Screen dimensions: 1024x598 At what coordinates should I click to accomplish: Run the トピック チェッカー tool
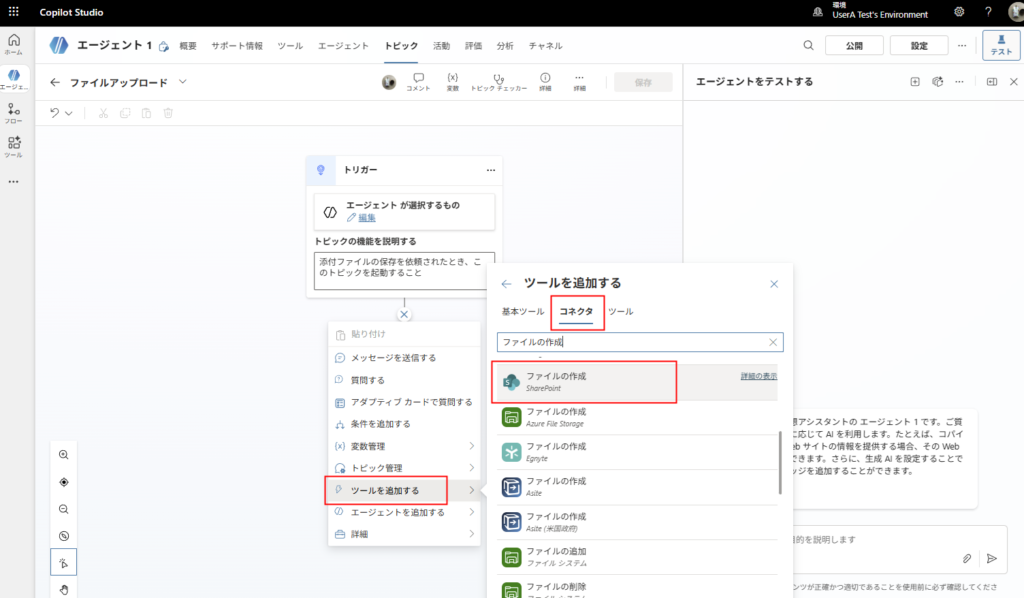(501, 82)
